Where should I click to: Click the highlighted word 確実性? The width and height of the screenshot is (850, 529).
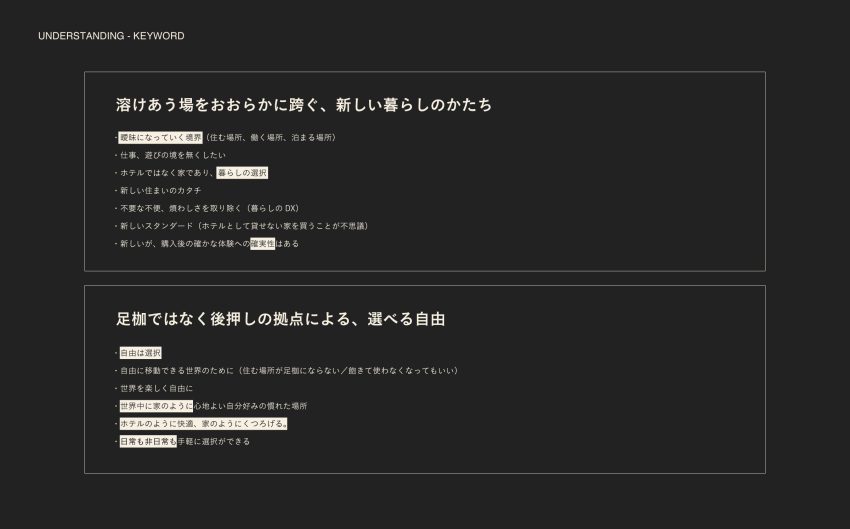[x=262, y=244]
